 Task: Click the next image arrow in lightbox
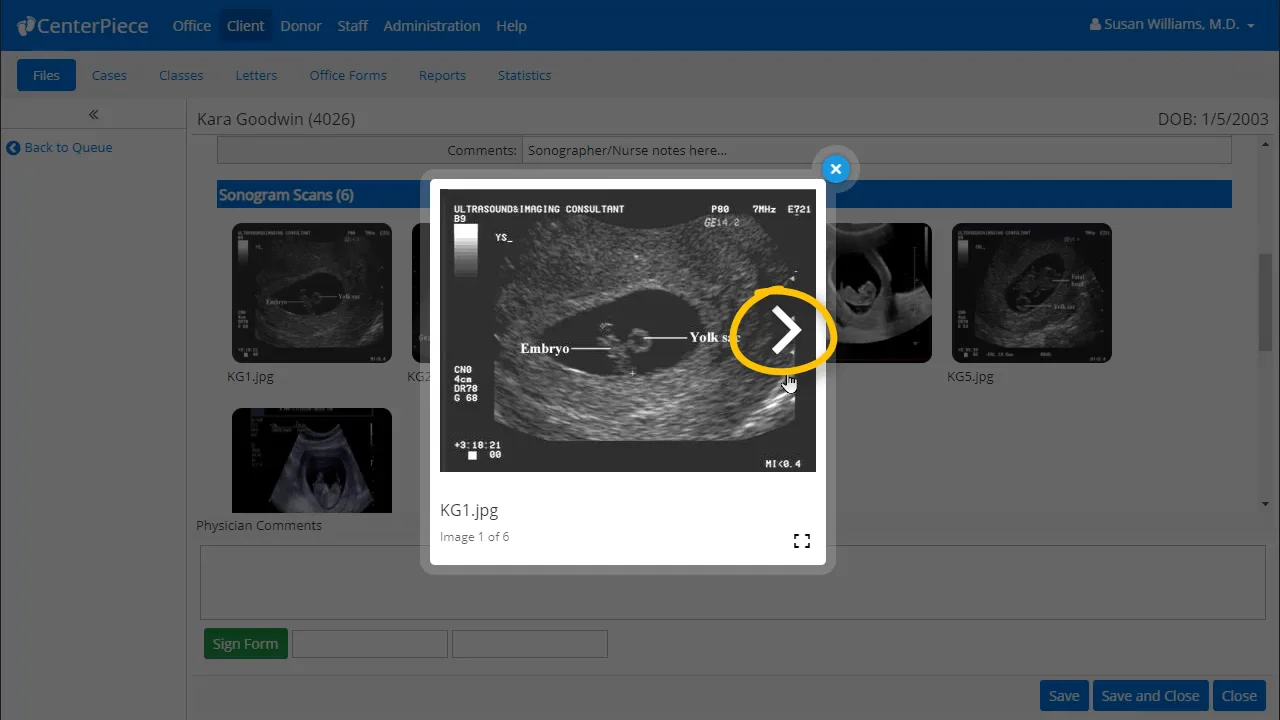click(786, 331)
